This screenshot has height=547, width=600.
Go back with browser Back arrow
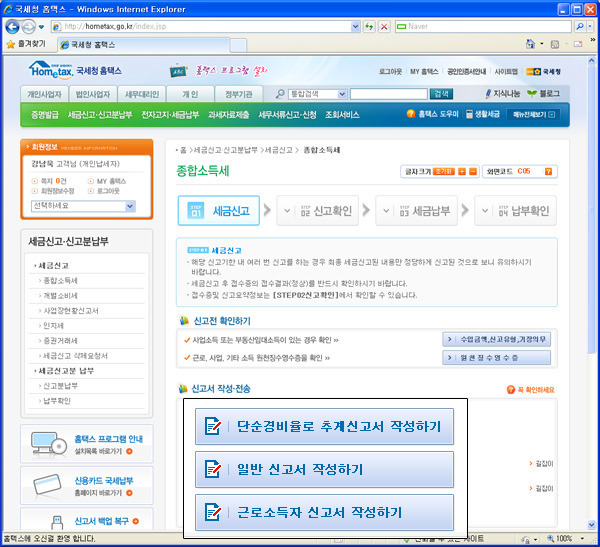tap(12, 26)
